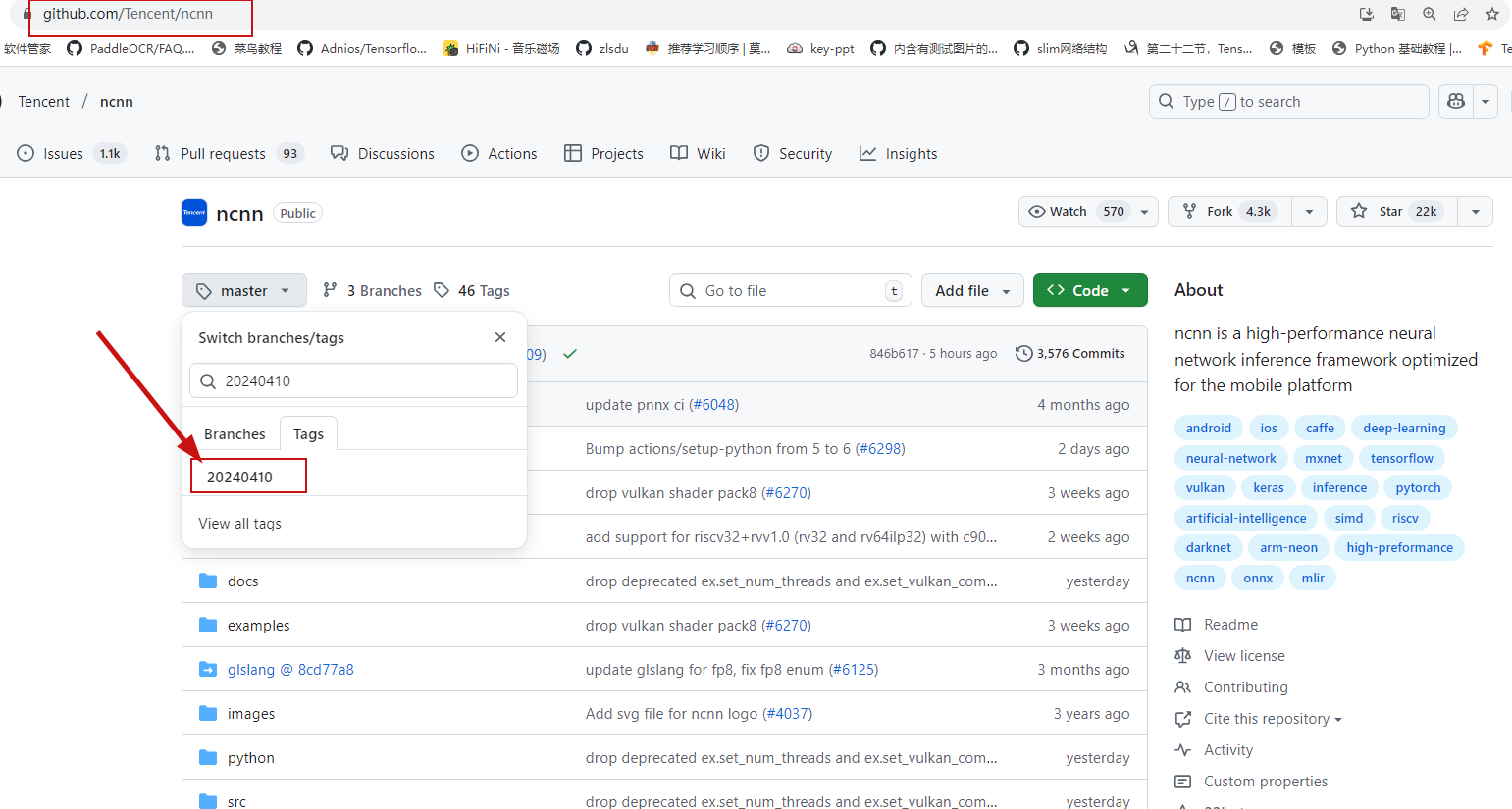Open the Contributing link
The height and width of the screenshot is (809, 1512).
[x=1231, y=687]
